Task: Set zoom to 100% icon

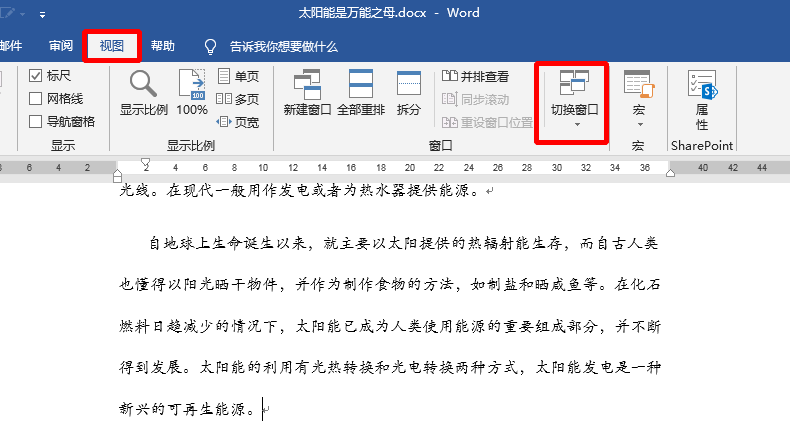Action: (192, 85)
